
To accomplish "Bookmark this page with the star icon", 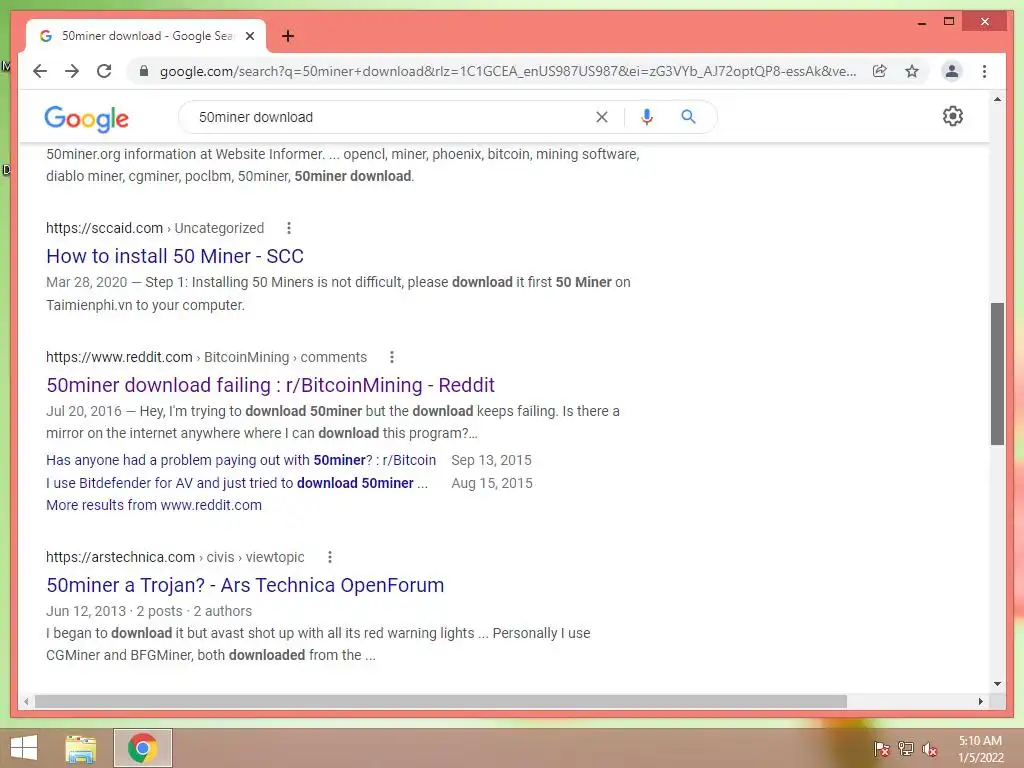I will pyautogui.click(x=912, y=71).
